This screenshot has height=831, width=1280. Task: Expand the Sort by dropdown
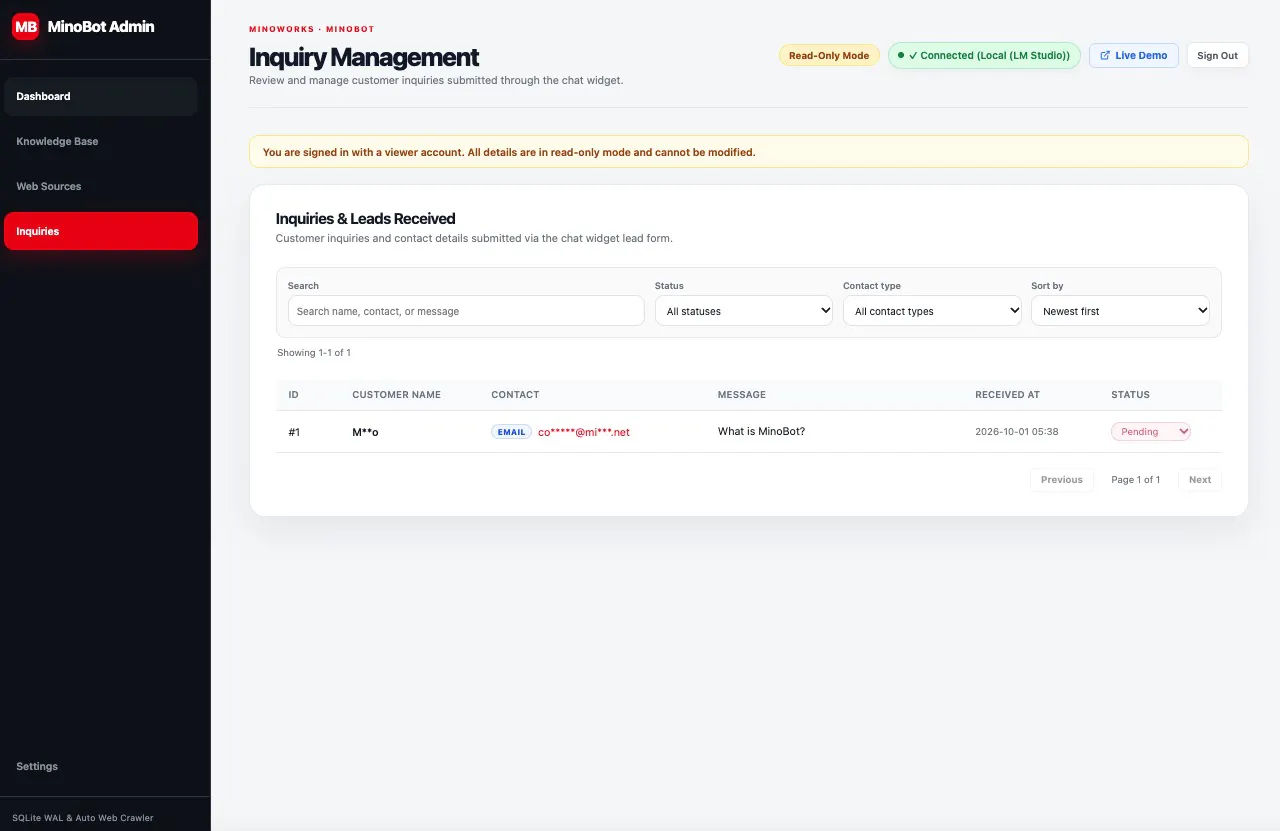1120,311
